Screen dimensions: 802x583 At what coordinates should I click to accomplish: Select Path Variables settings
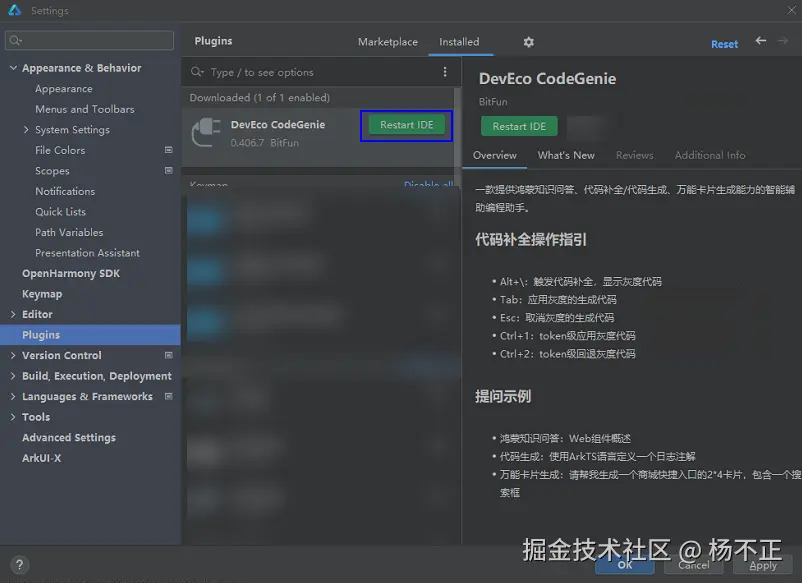(69, 232)
